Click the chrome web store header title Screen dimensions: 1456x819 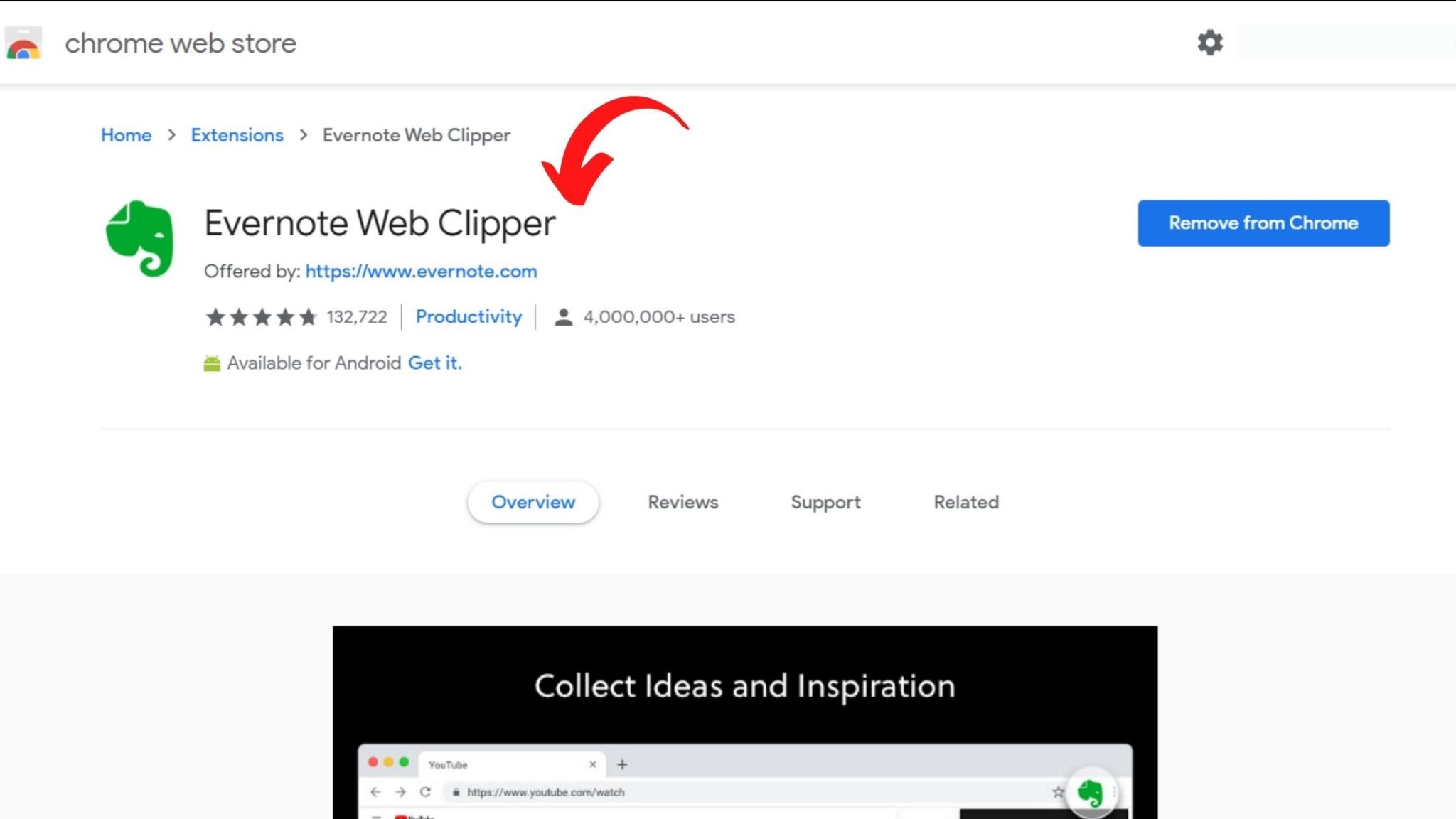pos(181,43)
